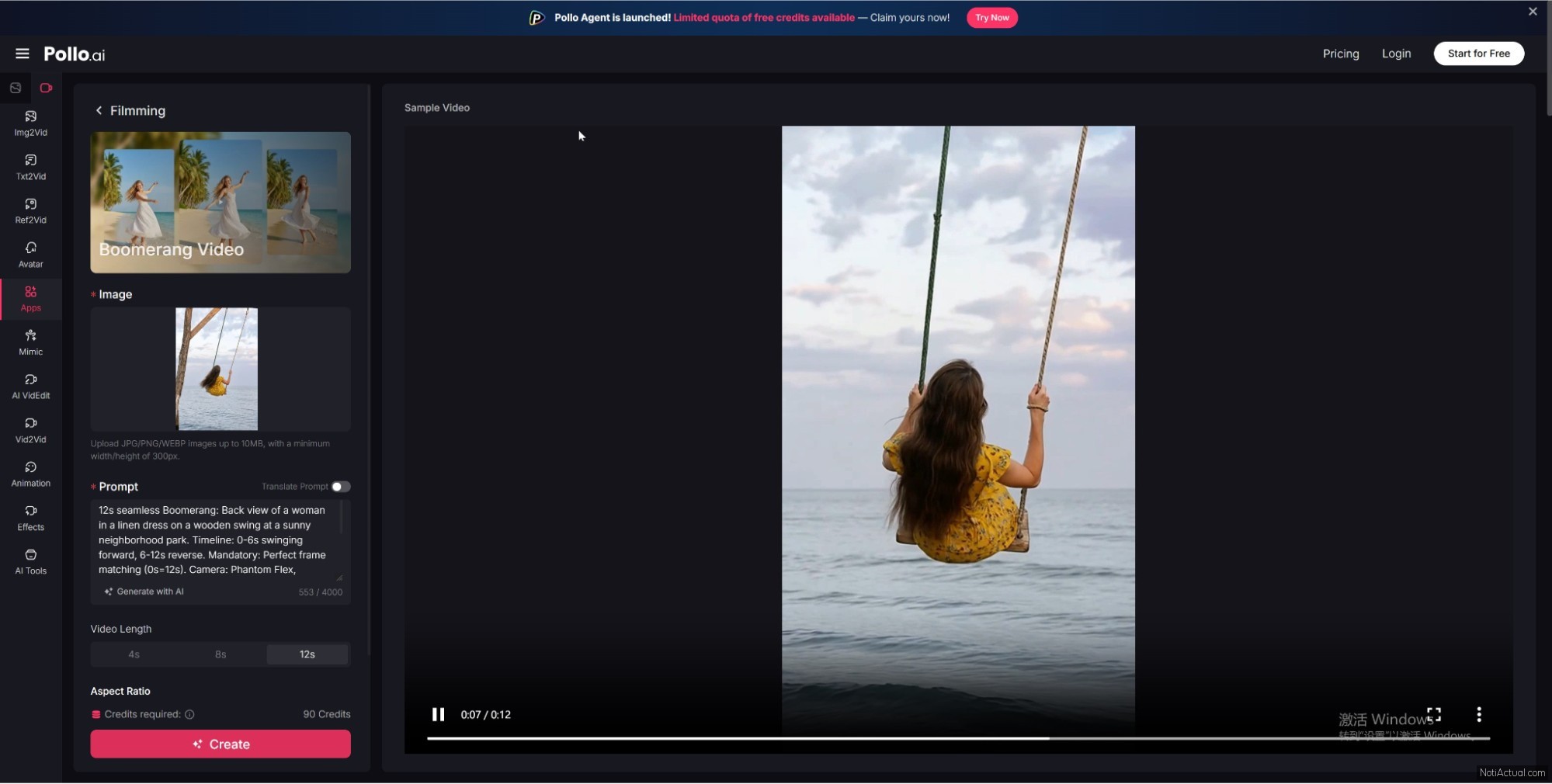The image size is (1552, 784).
Task: Open the Avatar tool in the sidebar
Action: click(30, 255)
